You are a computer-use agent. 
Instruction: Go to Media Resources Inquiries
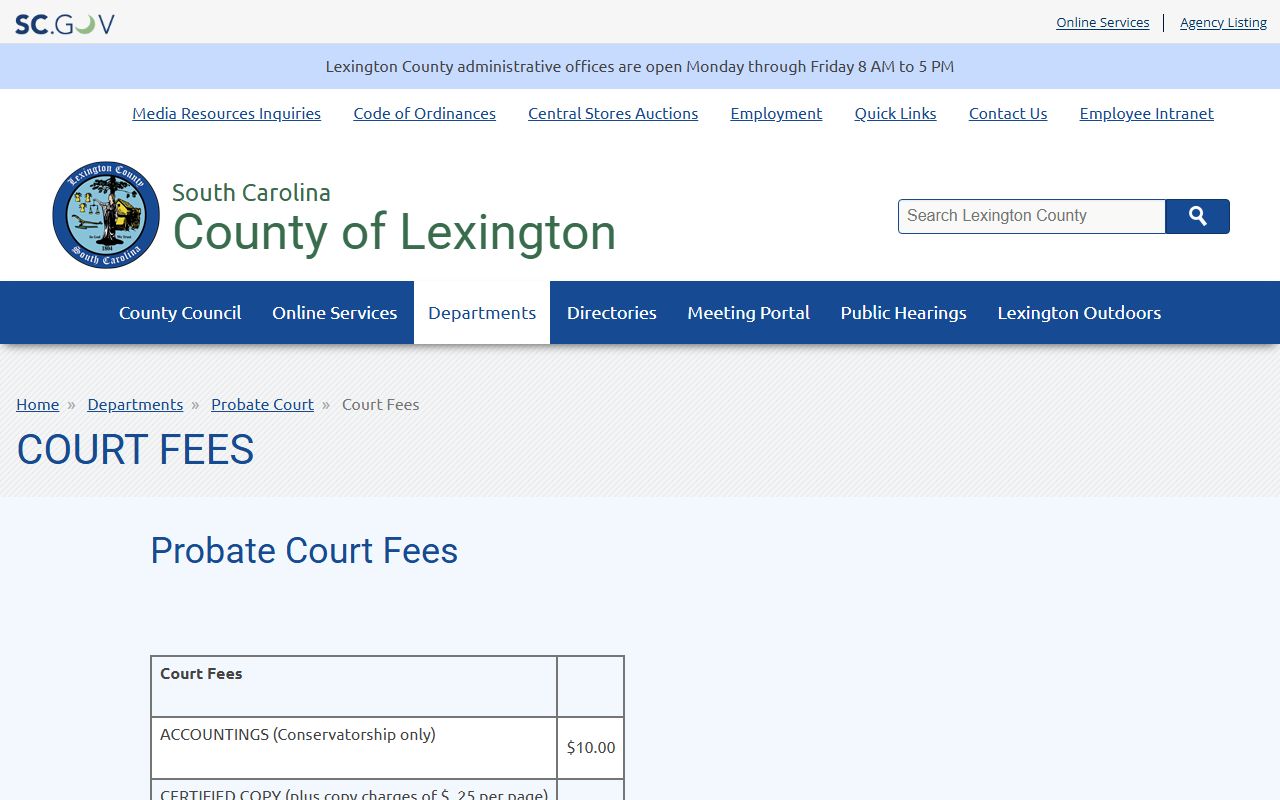[227, 113]
